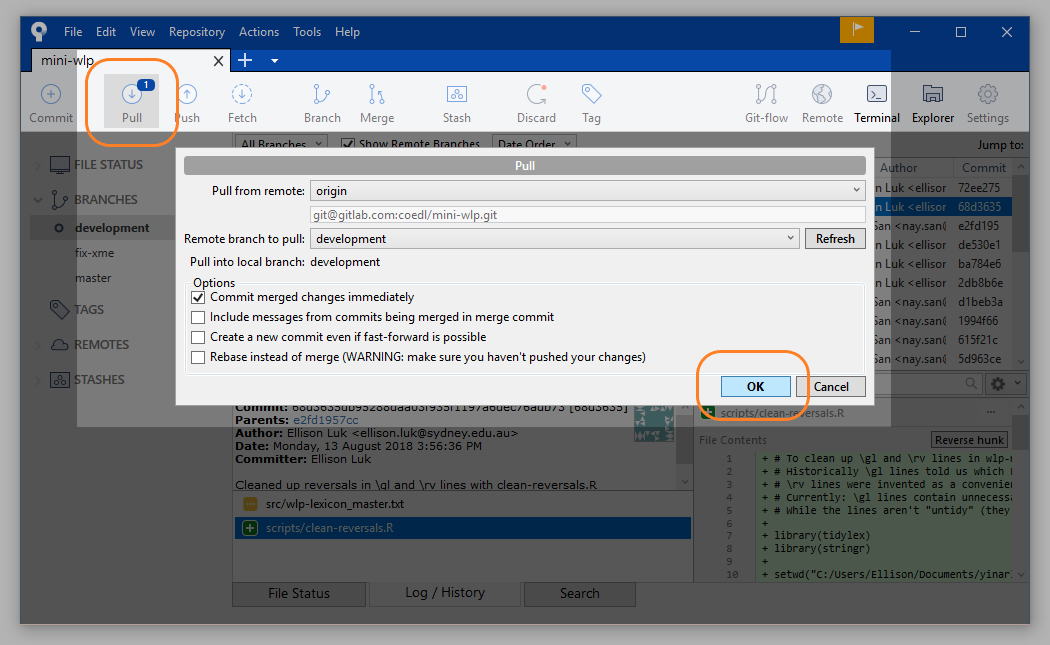Switch to the Log / History tab
1050x645 pixels.
(445, 593)
